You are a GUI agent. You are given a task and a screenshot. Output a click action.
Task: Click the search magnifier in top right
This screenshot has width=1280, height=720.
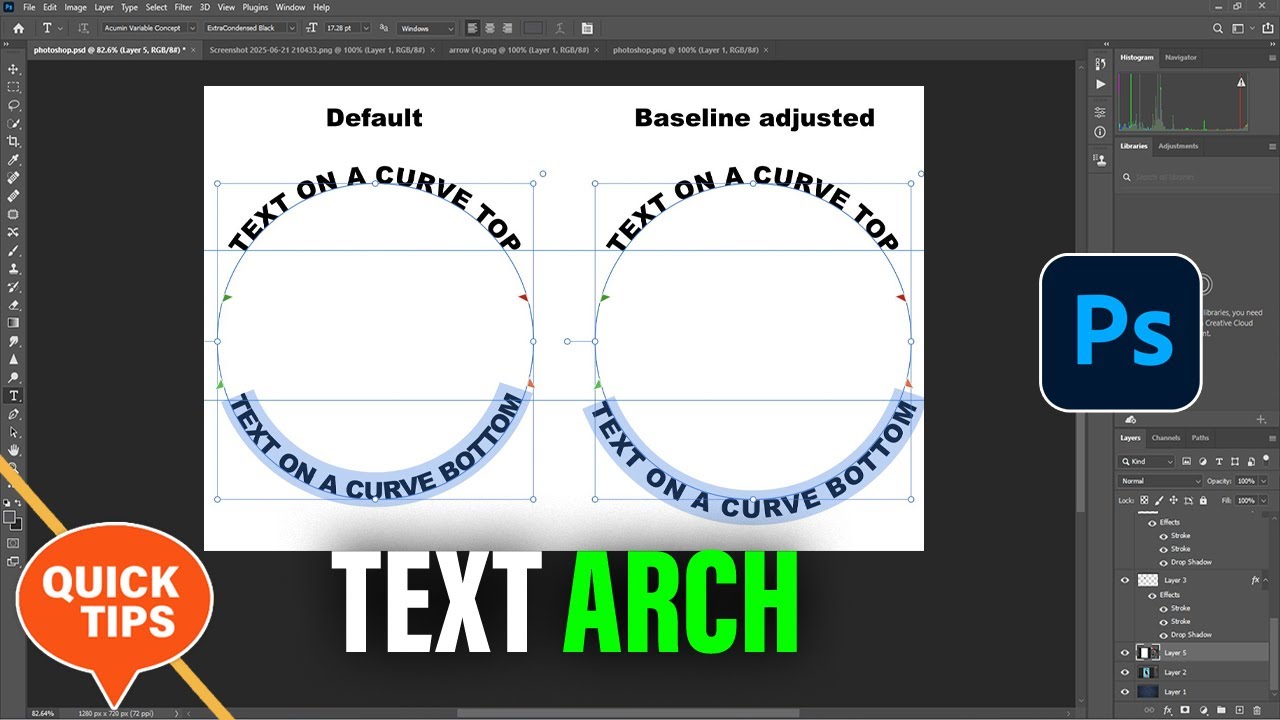pyautogui.click(x=1218, y=28)
